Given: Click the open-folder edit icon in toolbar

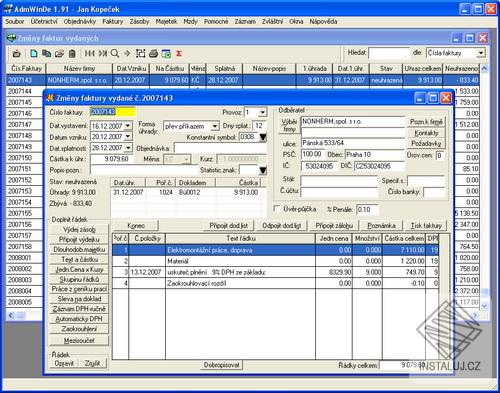Looking at the screenshot, I should (x=59, y=53).
